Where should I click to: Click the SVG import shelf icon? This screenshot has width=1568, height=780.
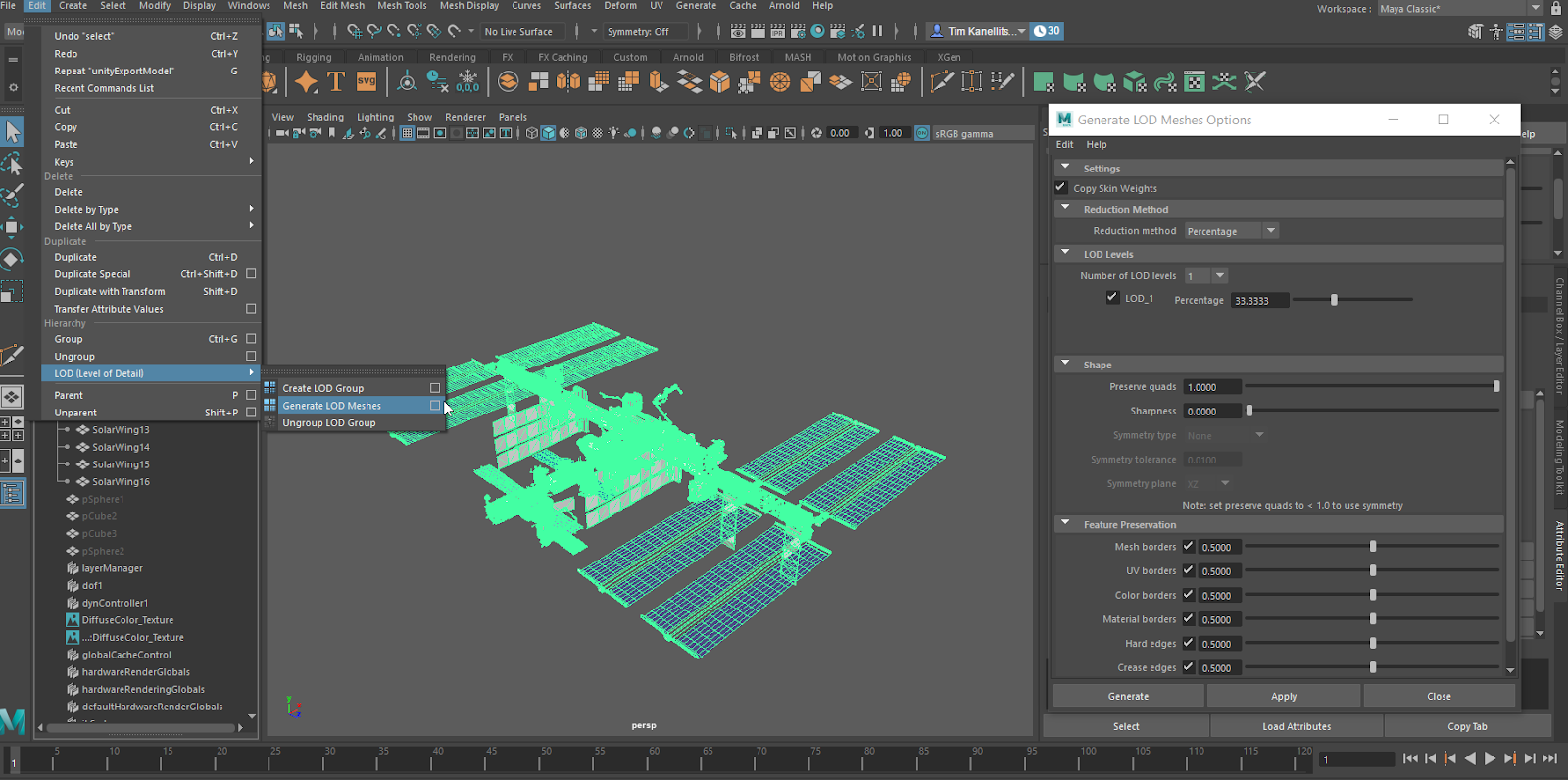point(367,82)
